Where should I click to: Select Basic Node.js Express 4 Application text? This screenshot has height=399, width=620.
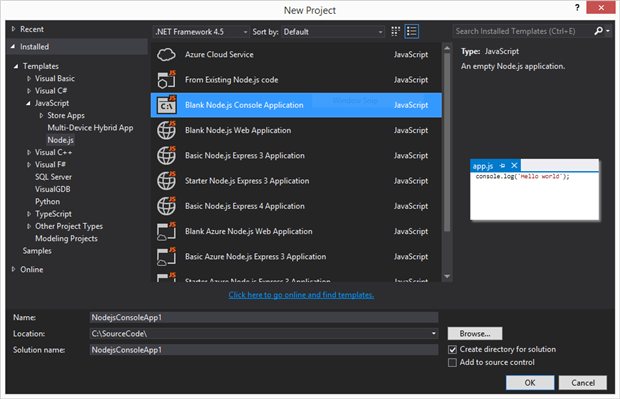[x=245, y=206]
